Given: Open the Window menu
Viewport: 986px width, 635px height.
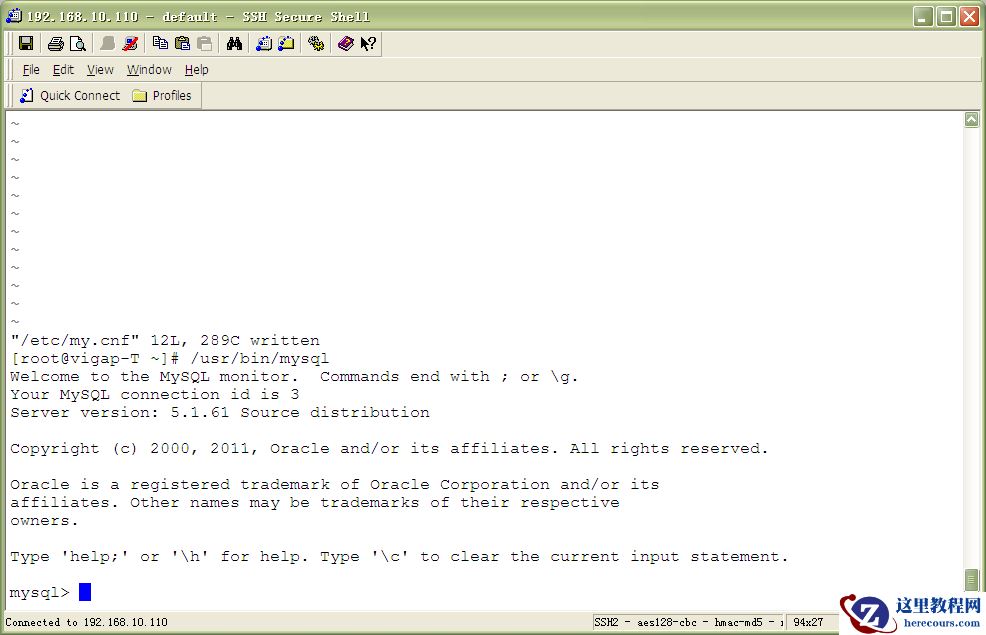Looking at the screenshot, I should 149,70.
